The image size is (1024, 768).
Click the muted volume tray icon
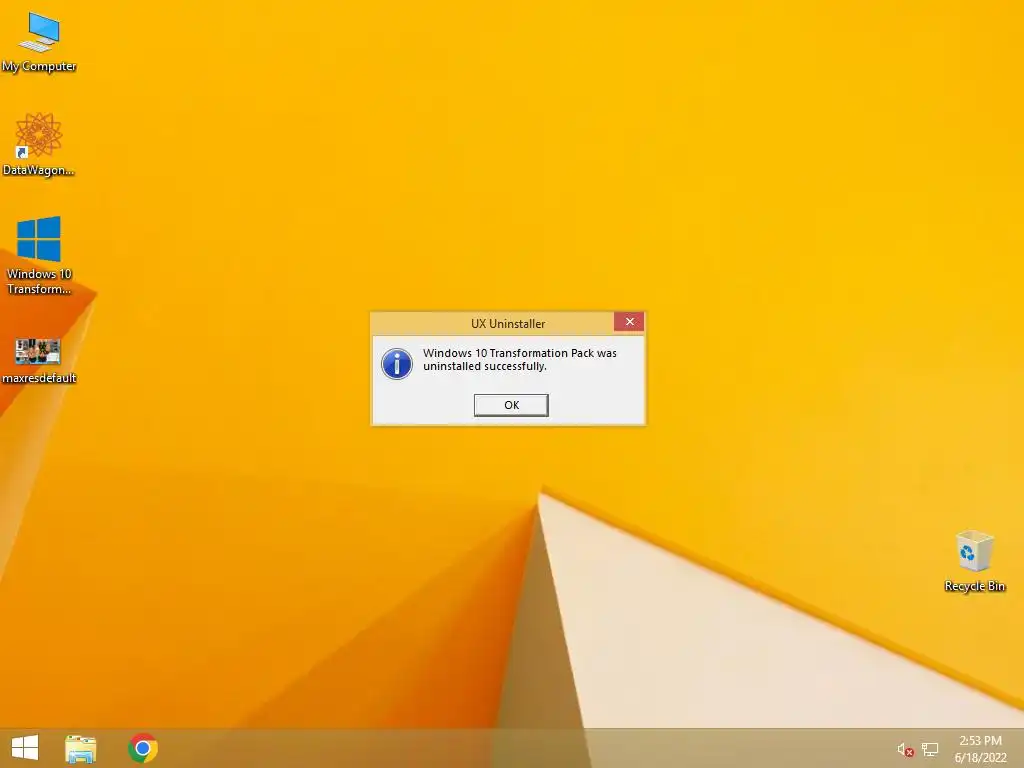coord(905,750)
